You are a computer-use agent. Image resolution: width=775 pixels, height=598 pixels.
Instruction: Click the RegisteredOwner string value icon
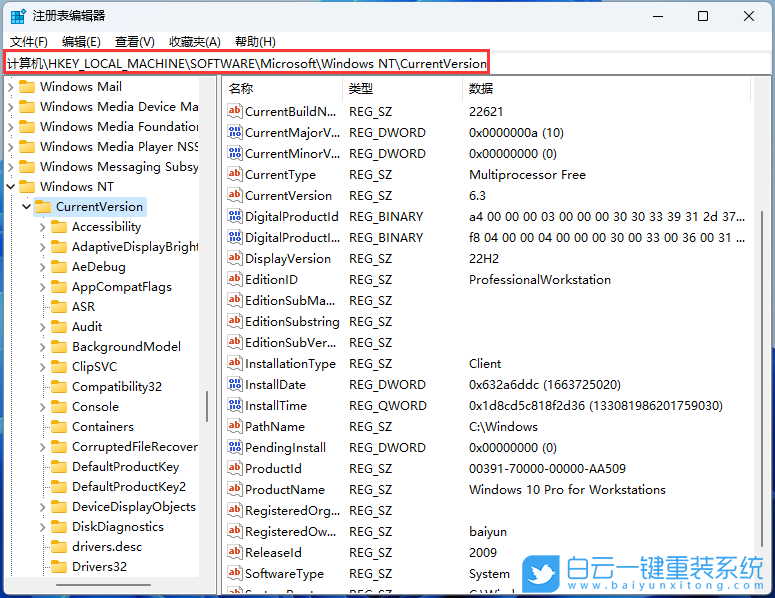(x=235, y=531)
